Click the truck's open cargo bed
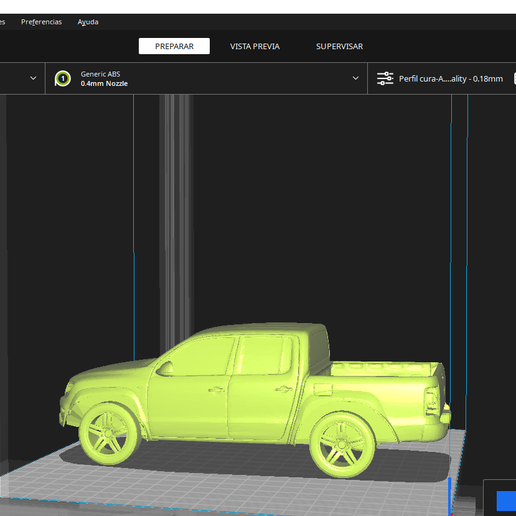516x516 pixels. coord(383,369)
